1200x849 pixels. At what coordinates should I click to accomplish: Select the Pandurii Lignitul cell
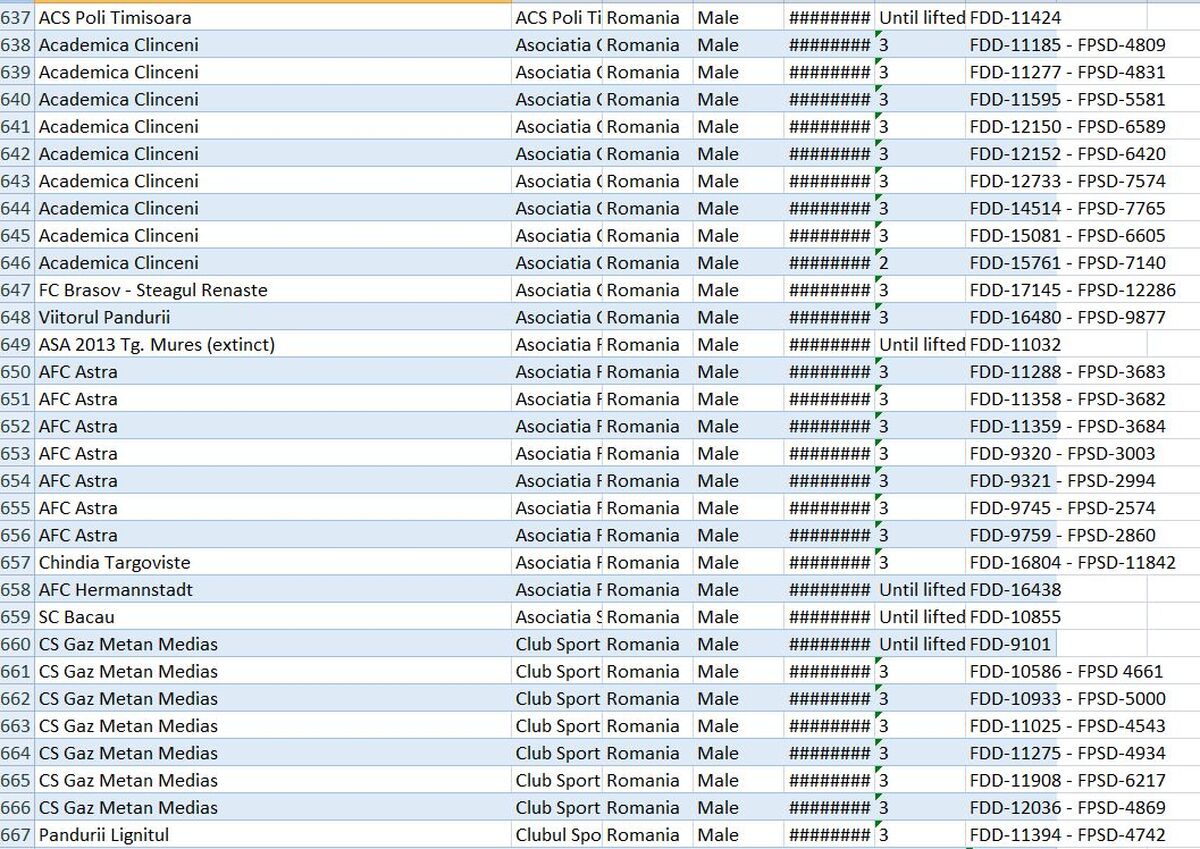[273, 834]
